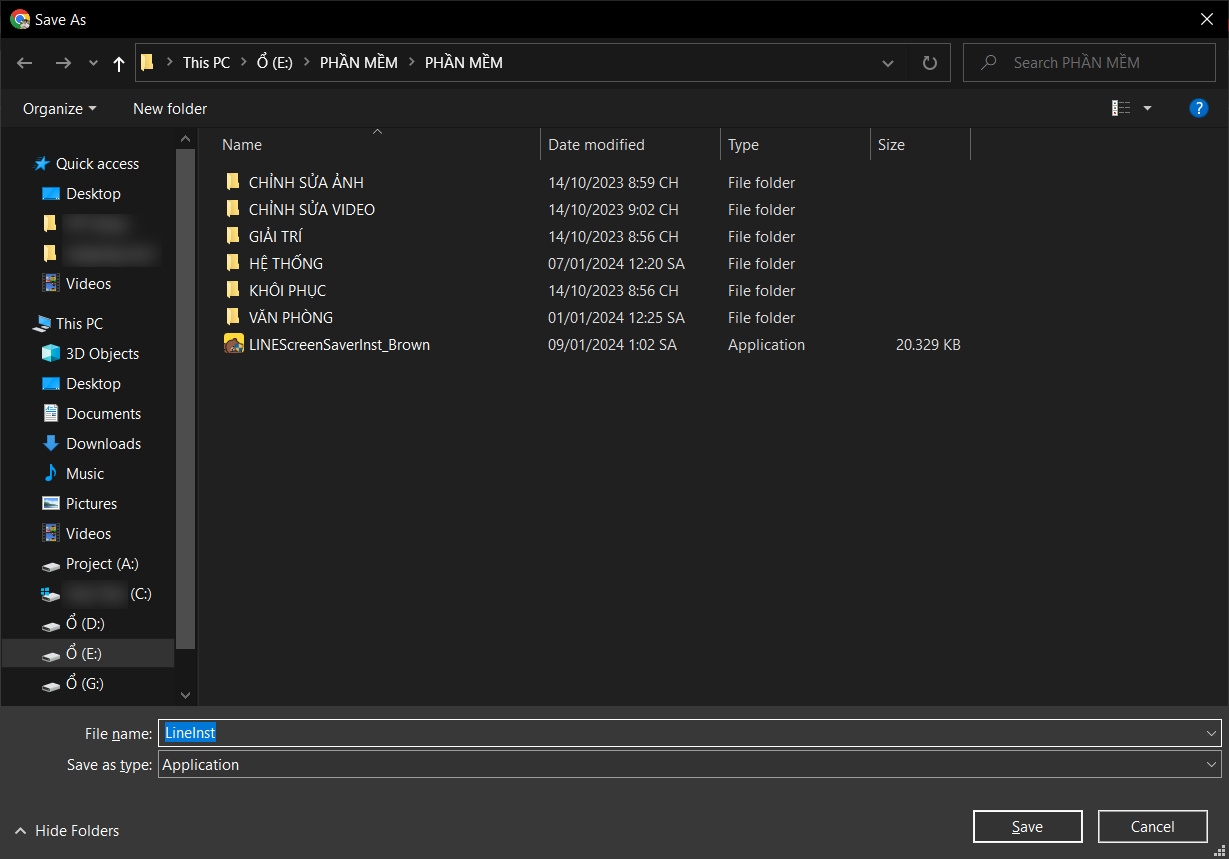Click the File name input field
This screenshot has height=859, width=1229.
[x=683, y=733]
